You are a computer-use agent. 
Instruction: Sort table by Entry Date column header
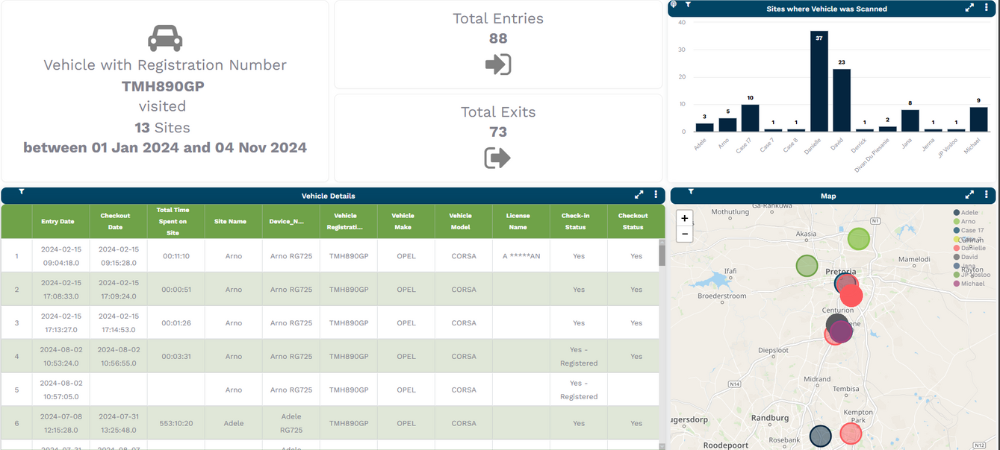(x=58, y=221)
